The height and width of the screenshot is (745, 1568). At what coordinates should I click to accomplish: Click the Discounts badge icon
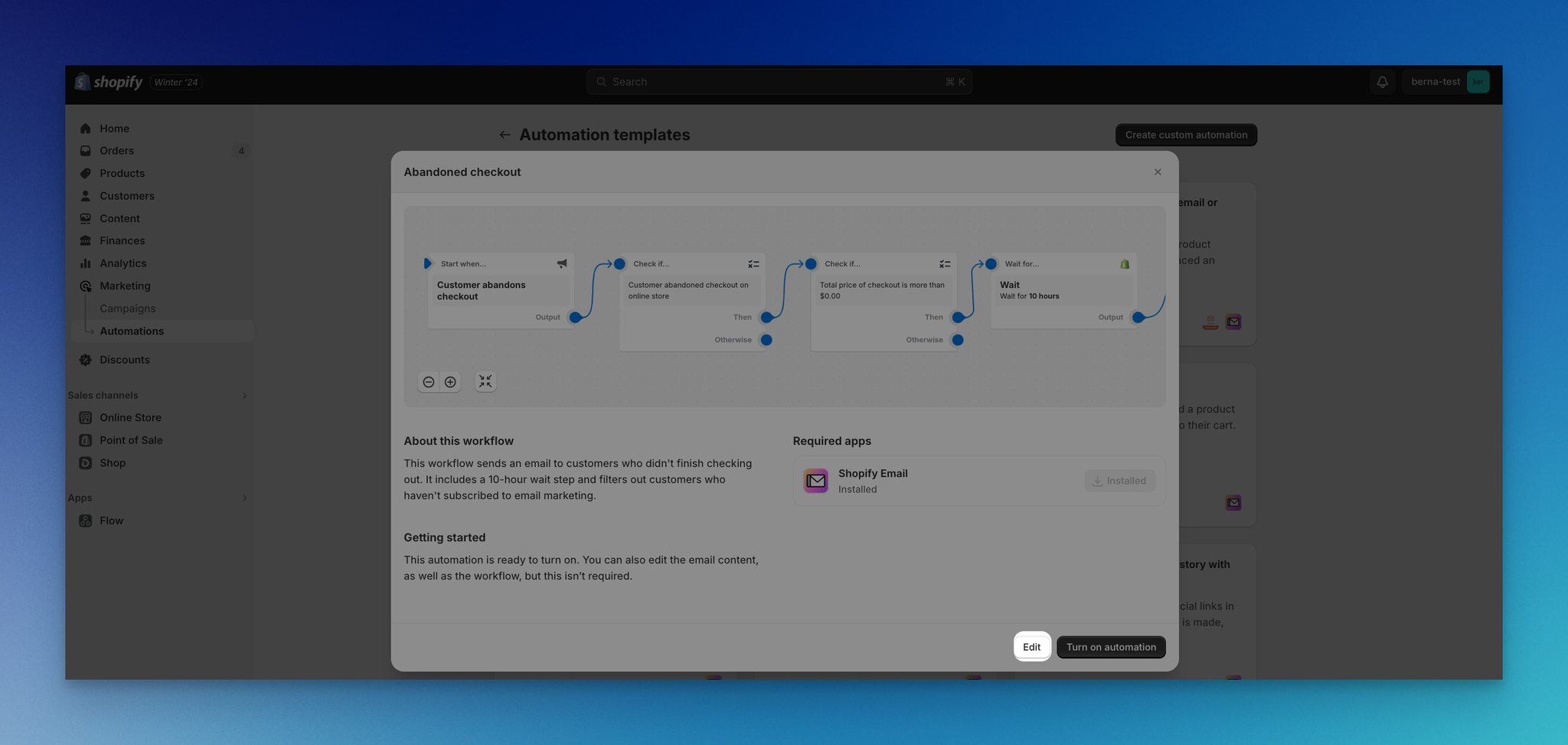tap(86, 360)
